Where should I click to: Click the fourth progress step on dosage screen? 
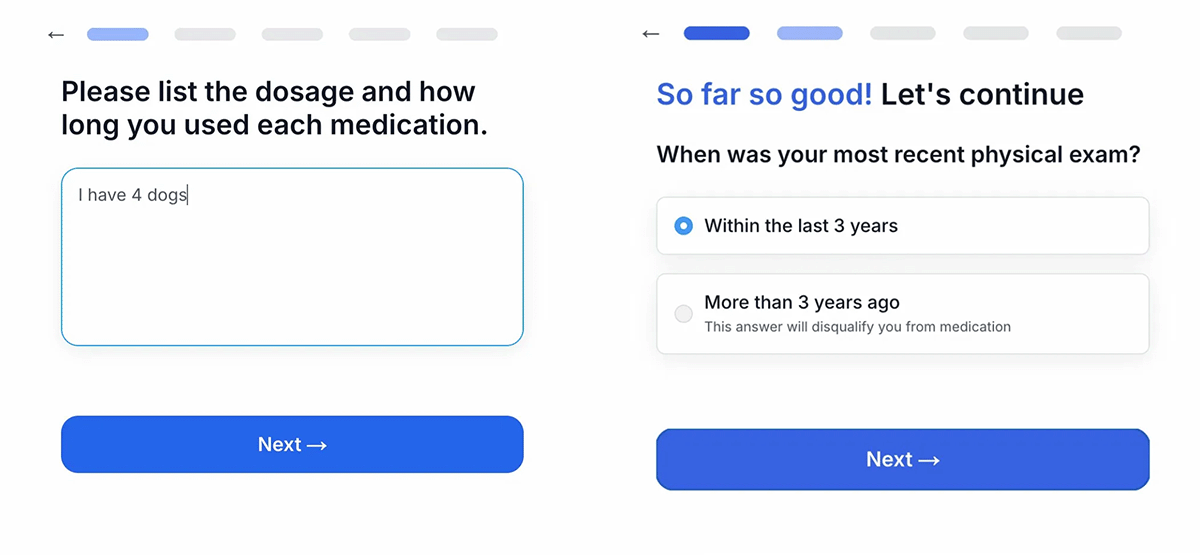coord(380,34)
